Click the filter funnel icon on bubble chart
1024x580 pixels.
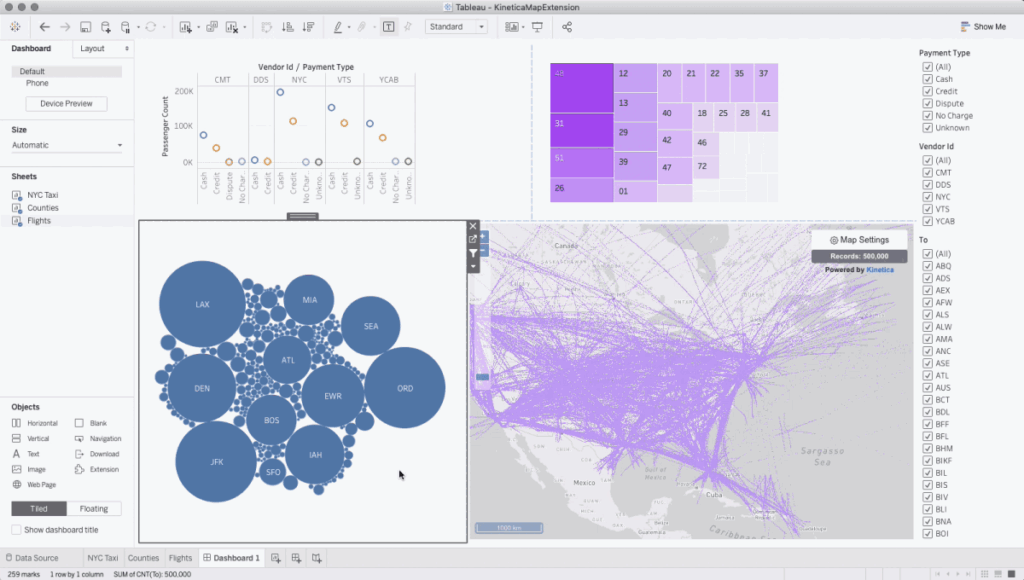point(473,253)
